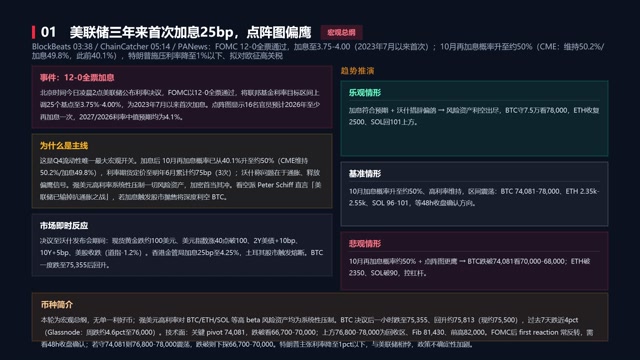Click the 悲观情形 heading
The height and width of the screenshot is (360, 640).
(x=364, y=244)
